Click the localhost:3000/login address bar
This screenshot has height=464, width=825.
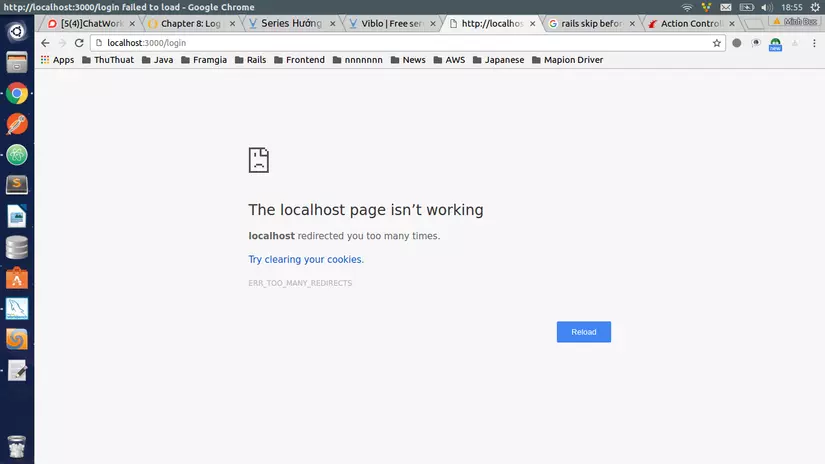408,43
